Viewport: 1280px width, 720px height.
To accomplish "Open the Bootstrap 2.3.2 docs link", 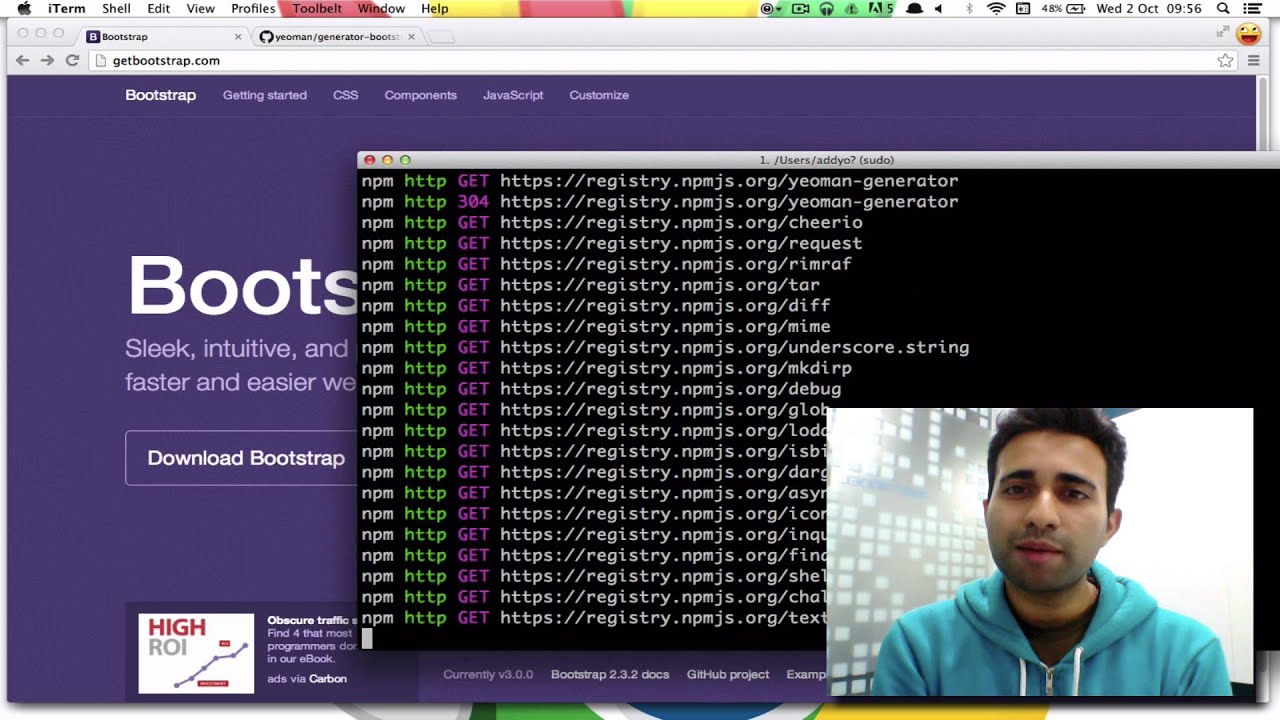I will tap(610, 674).
